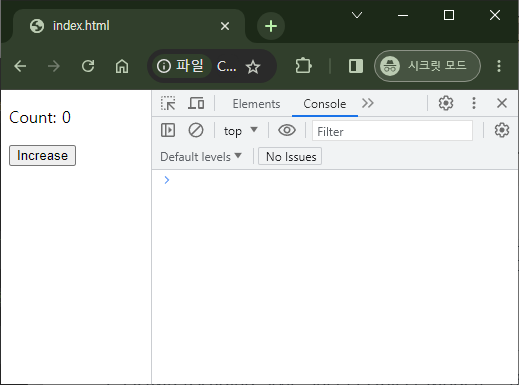The width and height of the screenshot is (519, 385).
Task: Close the index.html tab
Action: coord(225,26)
